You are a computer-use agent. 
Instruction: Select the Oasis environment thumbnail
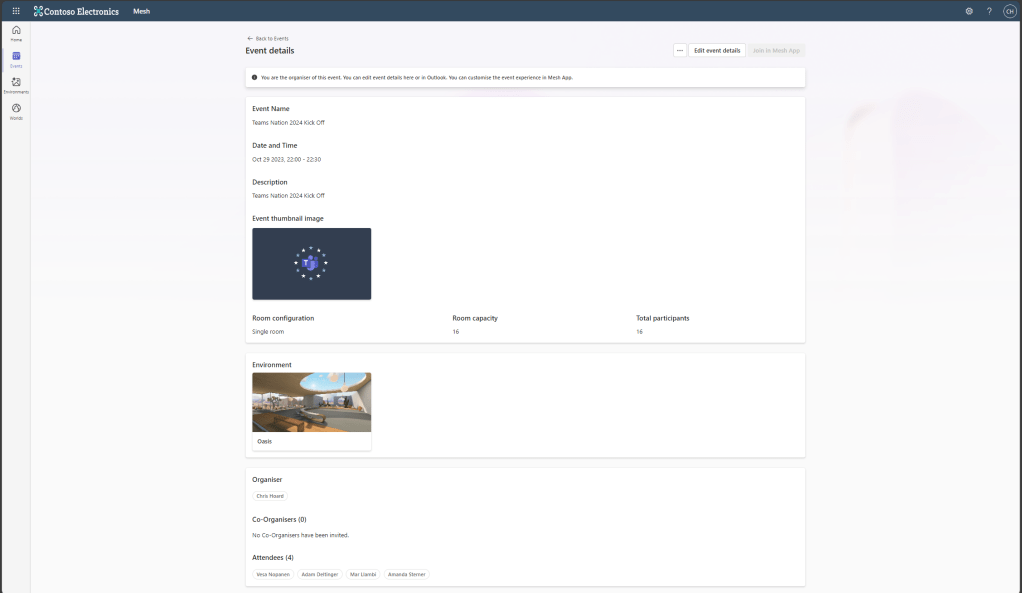[x=311, y=403]
